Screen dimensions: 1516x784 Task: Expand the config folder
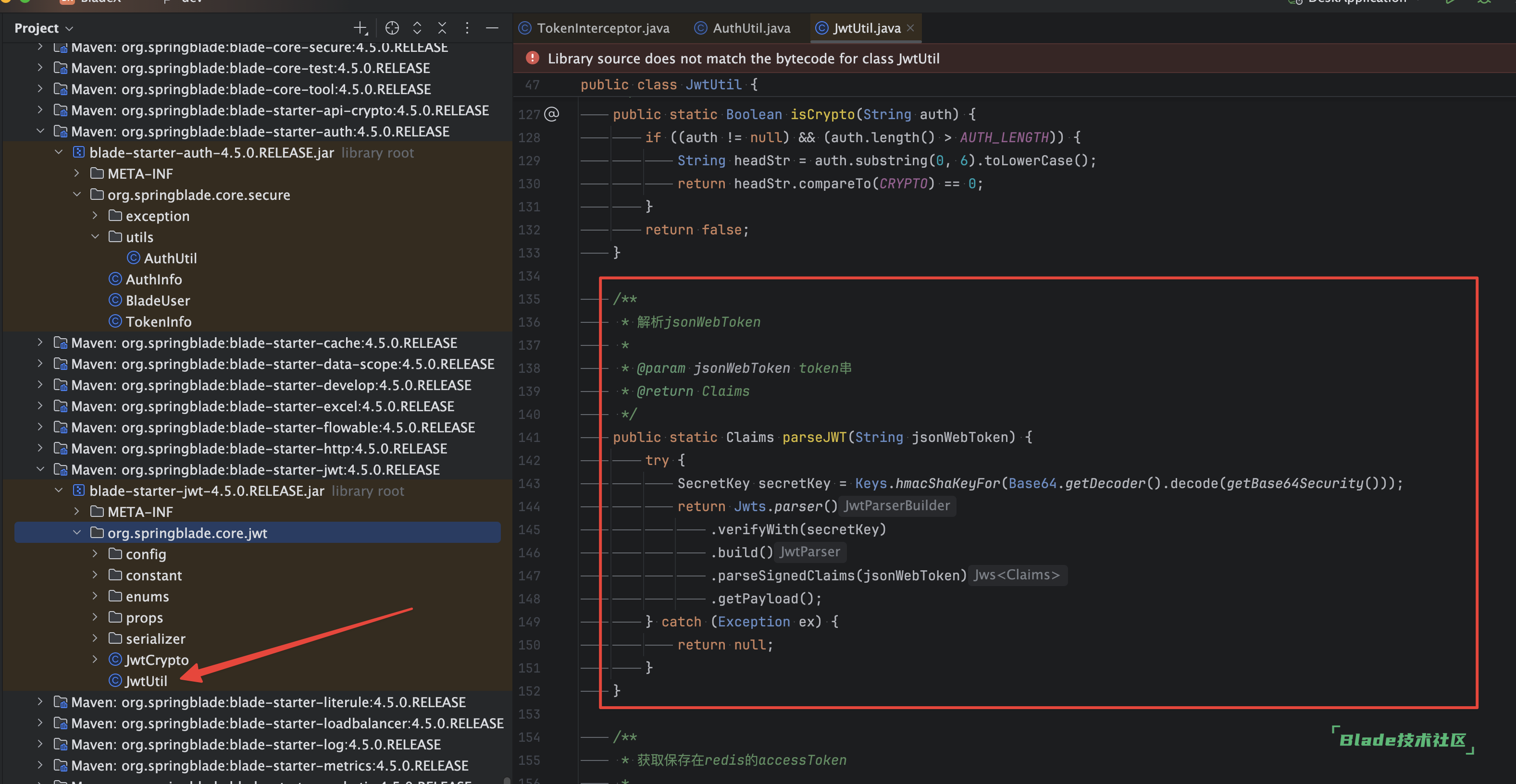tap(95, 554)
